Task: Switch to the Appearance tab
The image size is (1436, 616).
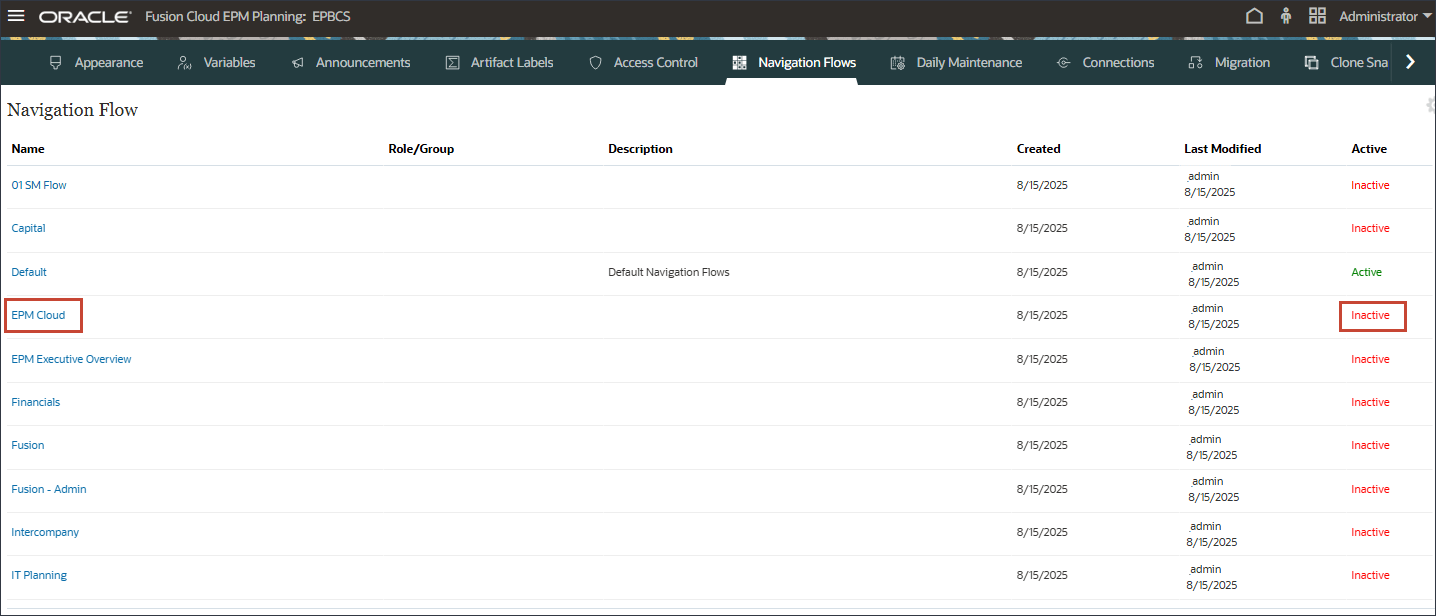Action: pyautogui.click(x=109, y=62)
